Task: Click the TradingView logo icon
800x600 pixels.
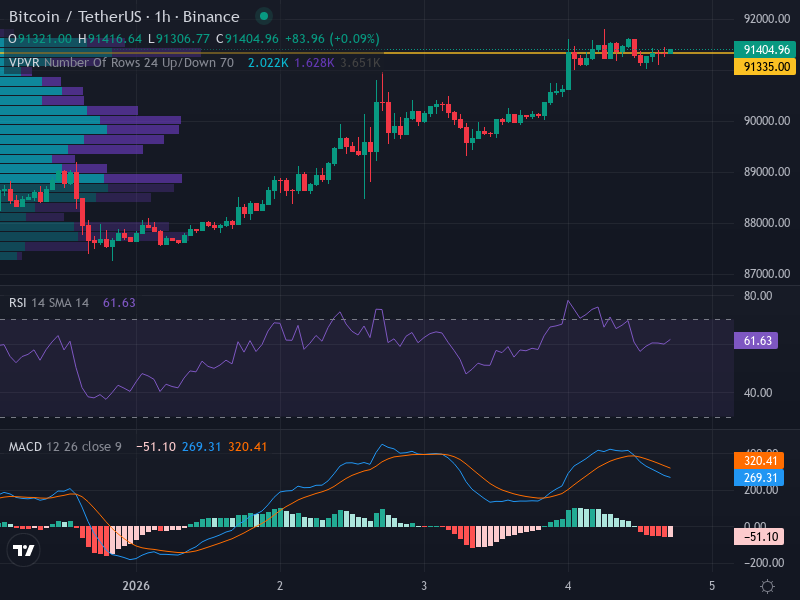Action: click(24, 549)
